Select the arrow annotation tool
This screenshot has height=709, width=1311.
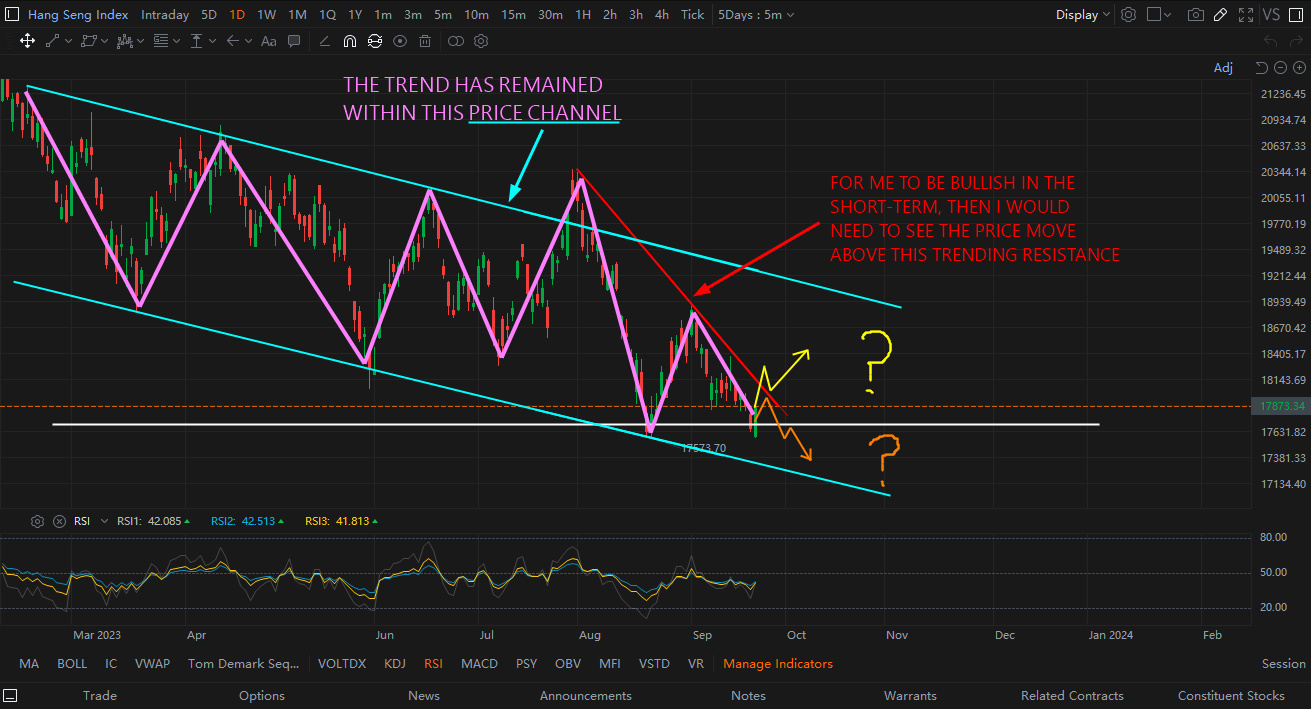pos(233,41)
